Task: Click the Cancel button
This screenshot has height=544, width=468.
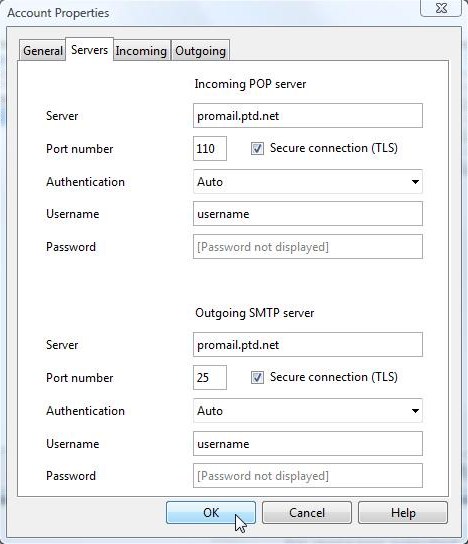Action: 307,512
